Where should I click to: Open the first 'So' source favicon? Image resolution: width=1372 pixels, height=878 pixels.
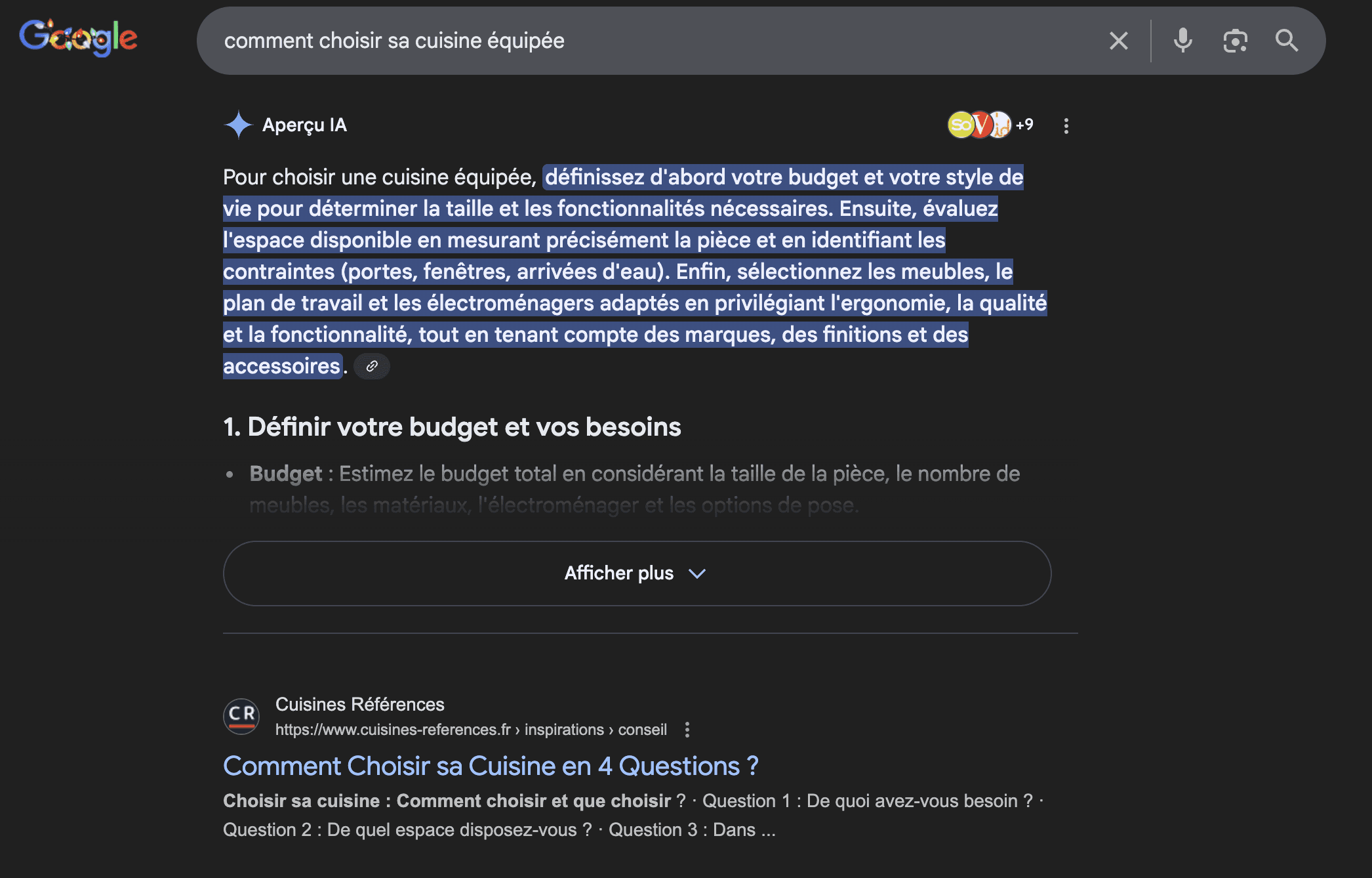pyautogui.click(x=960, y=125)
